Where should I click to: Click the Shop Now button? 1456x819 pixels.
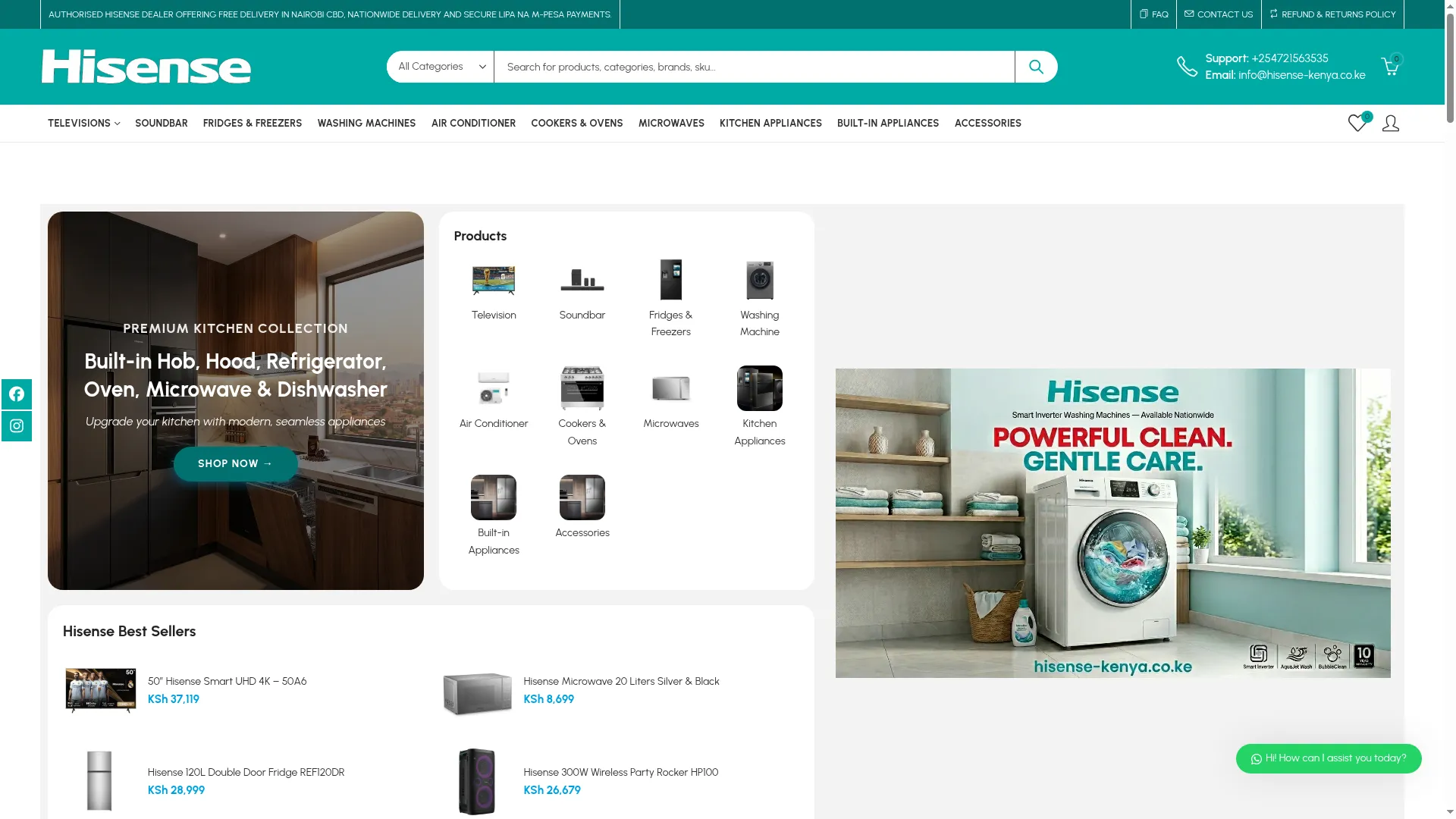[236, 463]
